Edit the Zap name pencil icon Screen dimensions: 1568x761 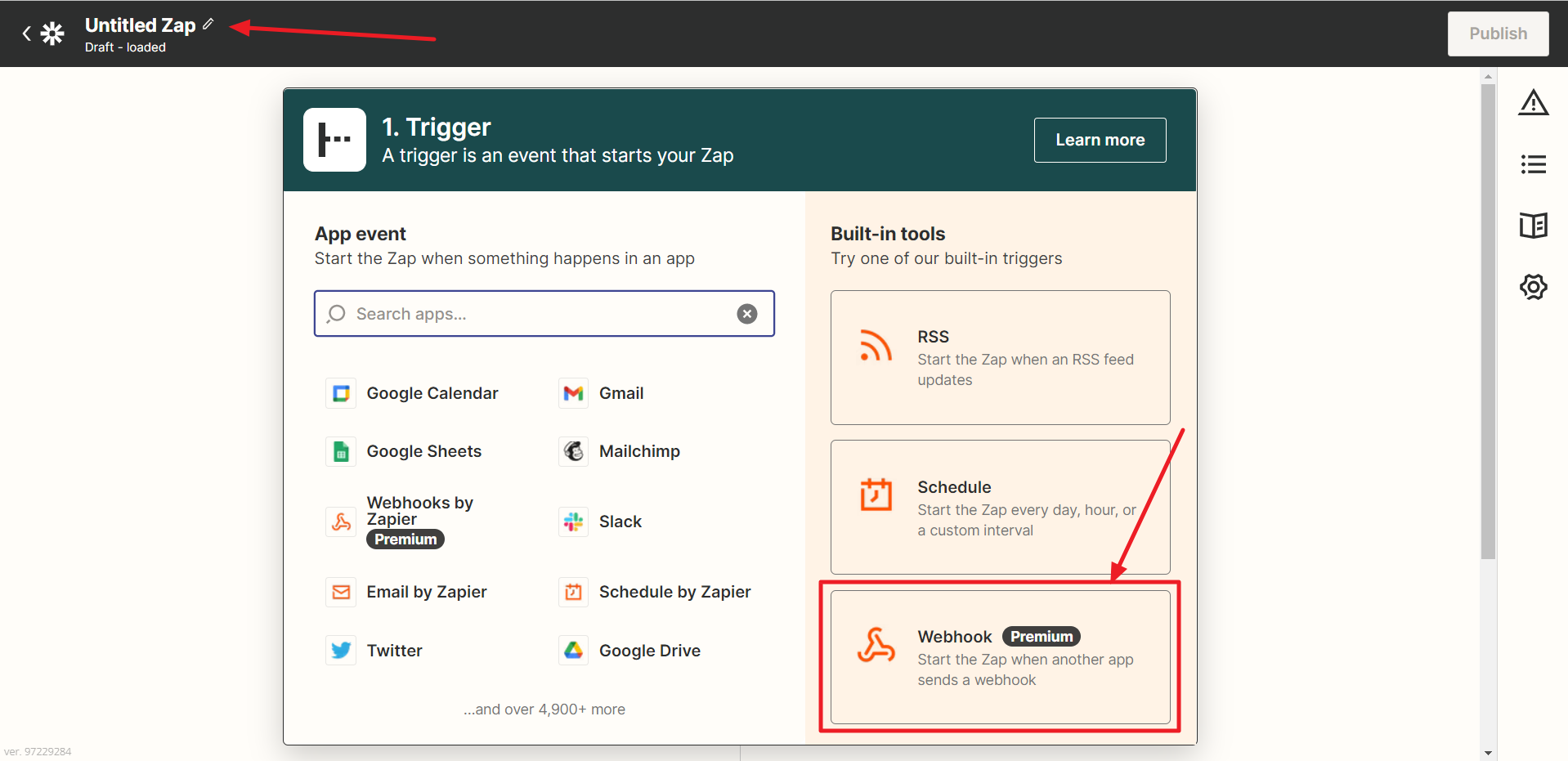208,25
